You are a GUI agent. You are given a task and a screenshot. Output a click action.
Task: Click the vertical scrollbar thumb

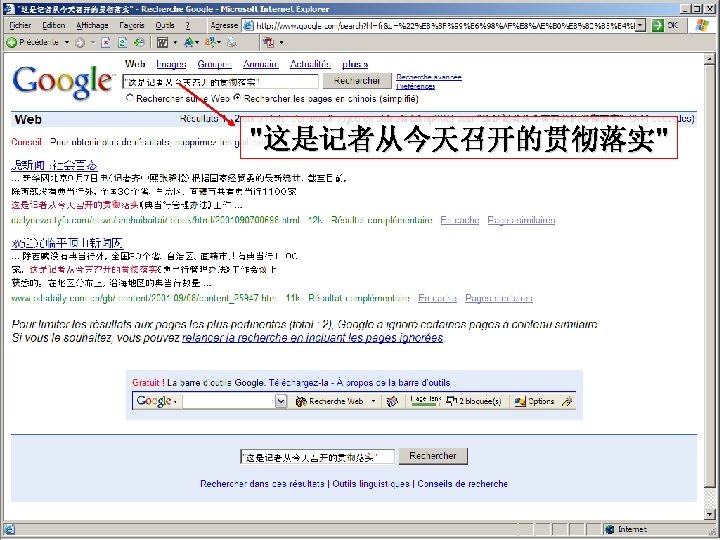(710, 278)
